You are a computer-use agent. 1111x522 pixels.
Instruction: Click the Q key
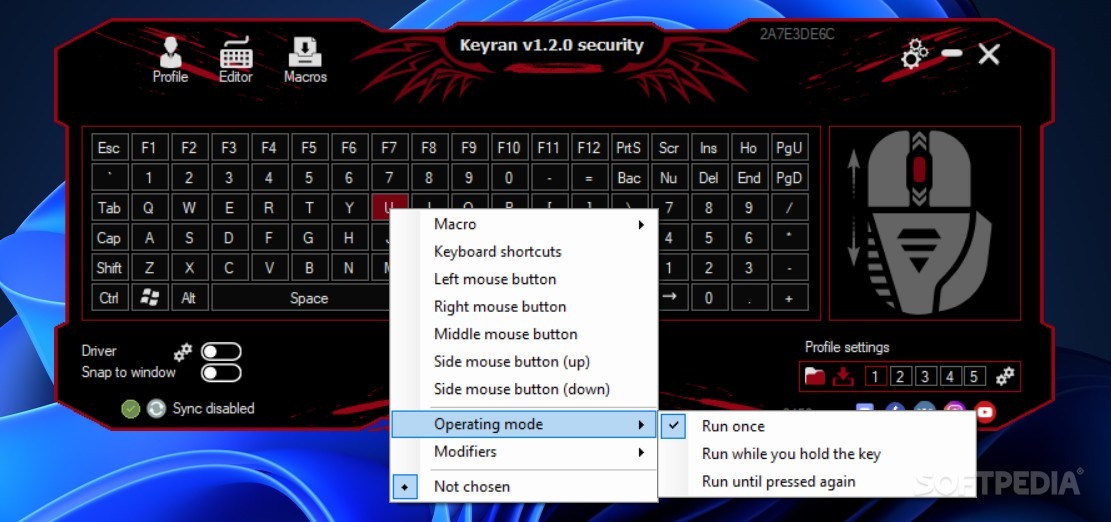(149, 208)
